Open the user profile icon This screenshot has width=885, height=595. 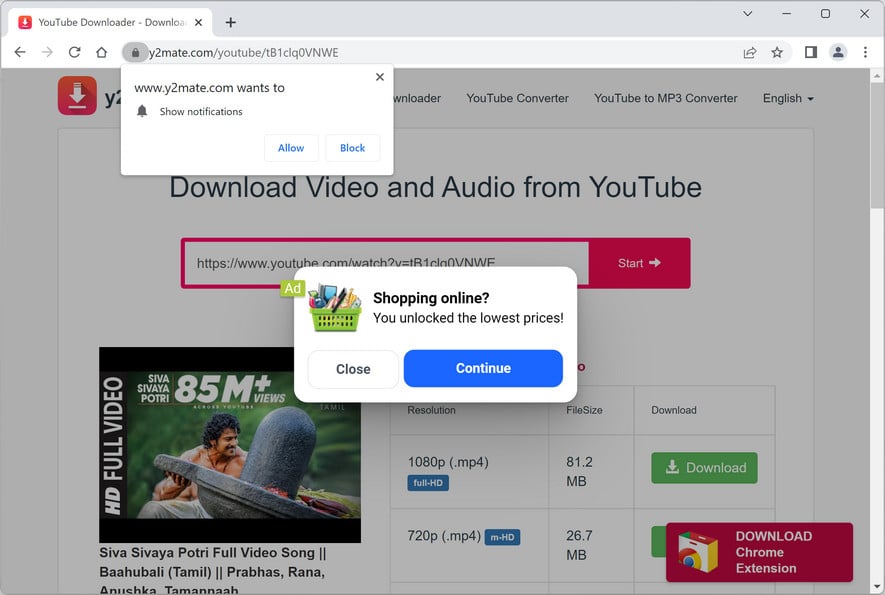pyautogui.click(x=838, y=52)
